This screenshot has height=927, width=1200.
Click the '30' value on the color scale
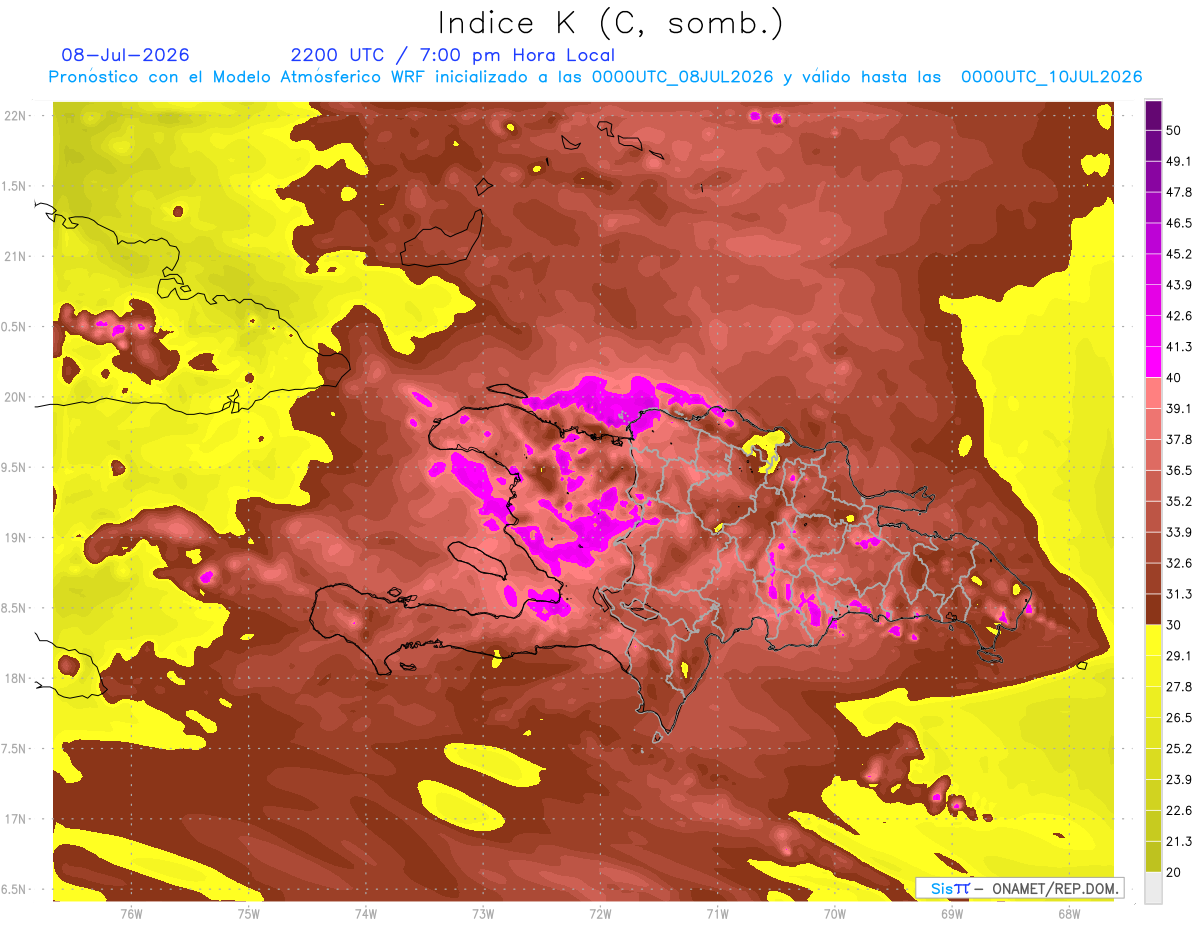pyautogui.click(x=1175, y=625)
